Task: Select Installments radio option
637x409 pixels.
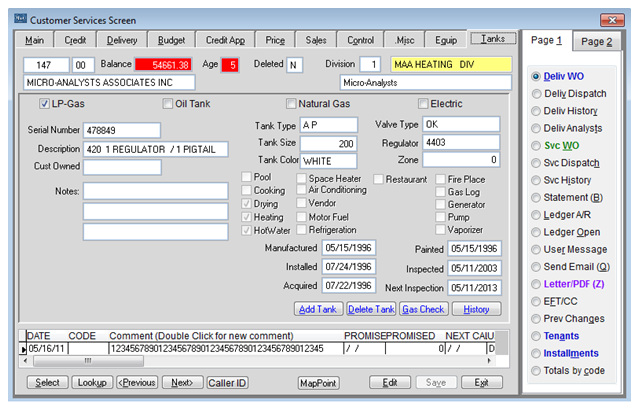Action: [x=536, y=353]
